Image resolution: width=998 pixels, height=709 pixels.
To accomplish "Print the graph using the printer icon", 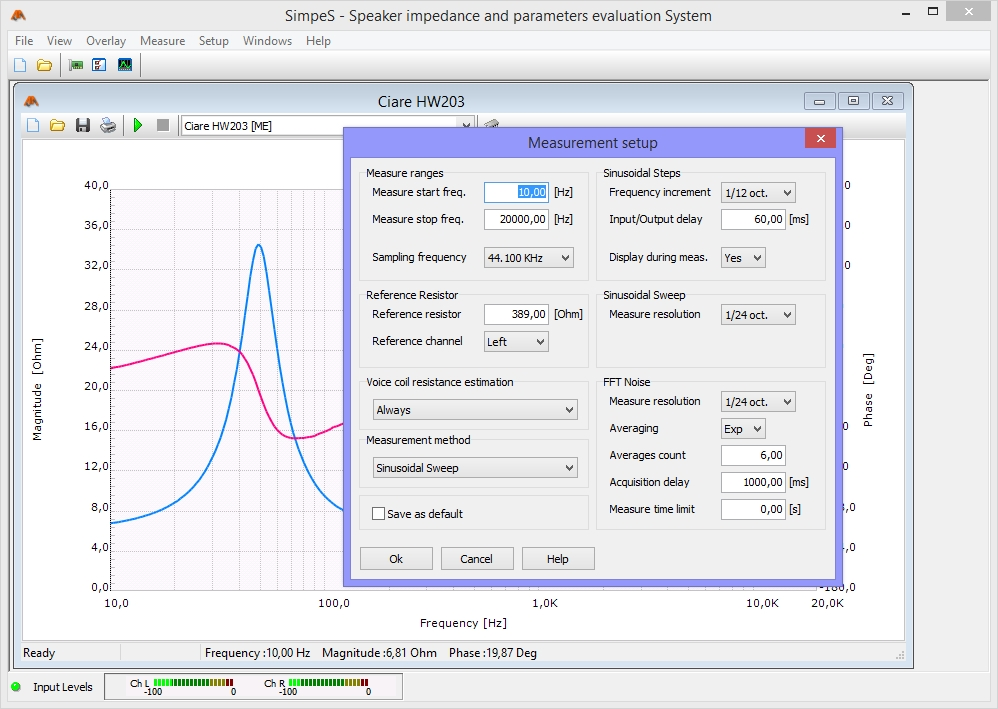I will [x=108, y=125].
